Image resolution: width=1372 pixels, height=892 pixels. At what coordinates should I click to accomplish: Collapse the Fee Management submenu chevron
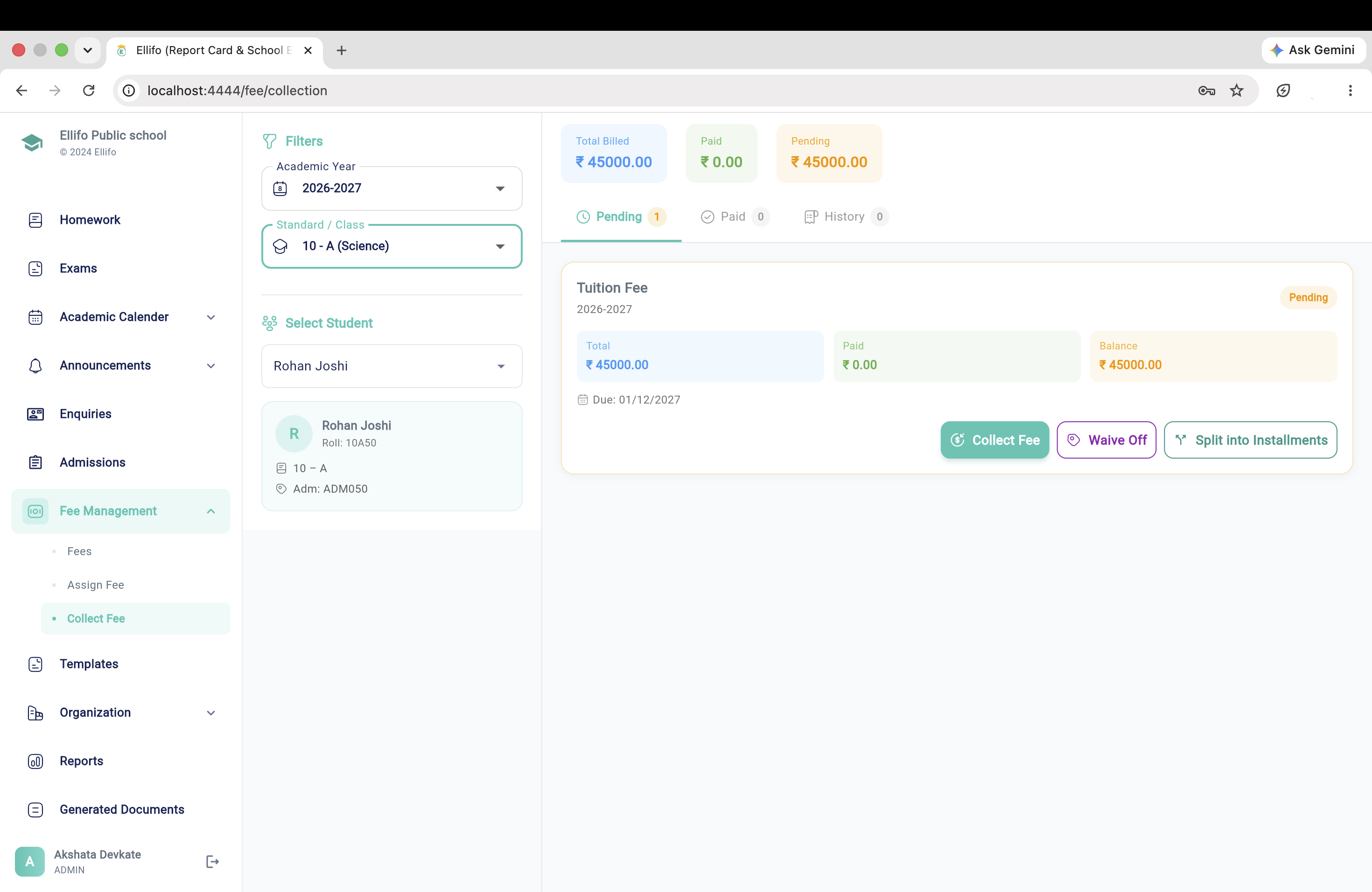pyautogui.click(x=211, y=511)
